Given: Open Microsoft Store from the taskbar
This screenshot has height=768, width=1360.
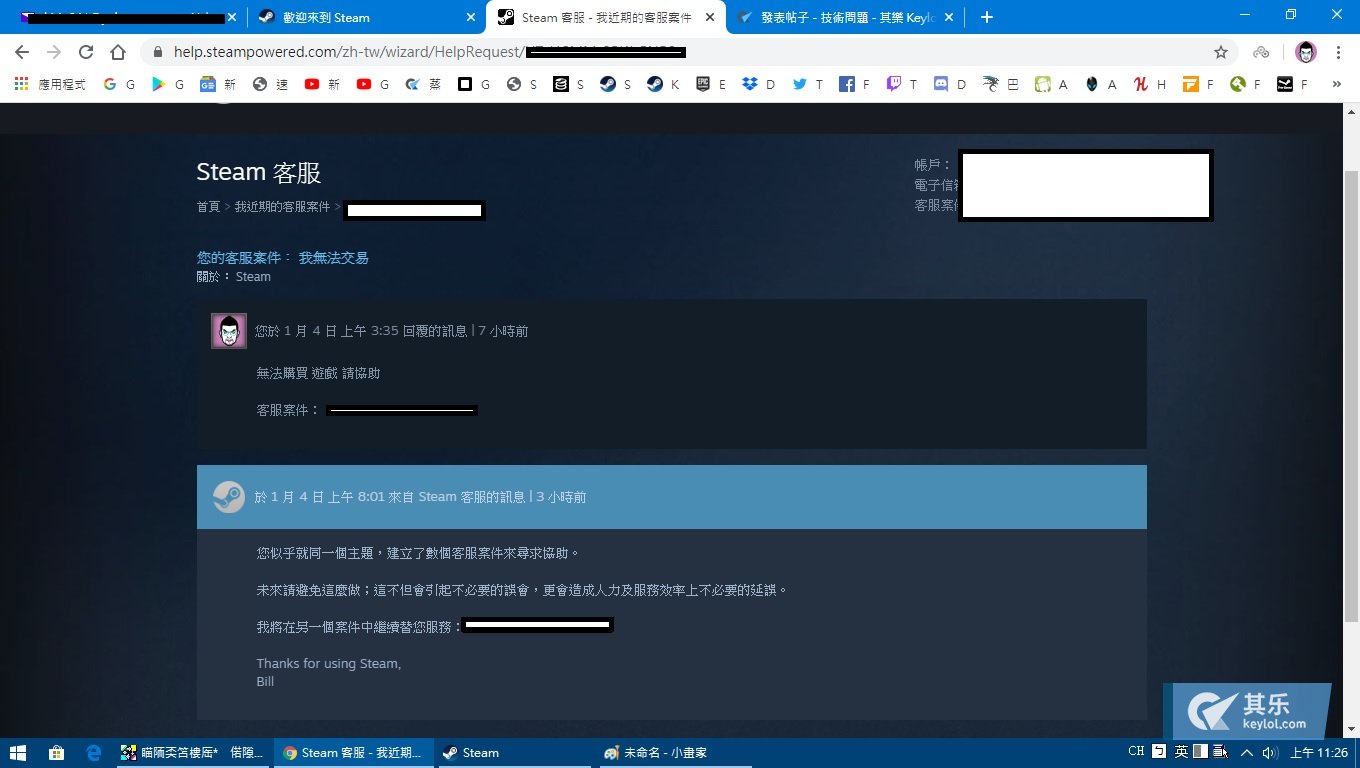Looking at the screenshot, I should click(56, 753).
